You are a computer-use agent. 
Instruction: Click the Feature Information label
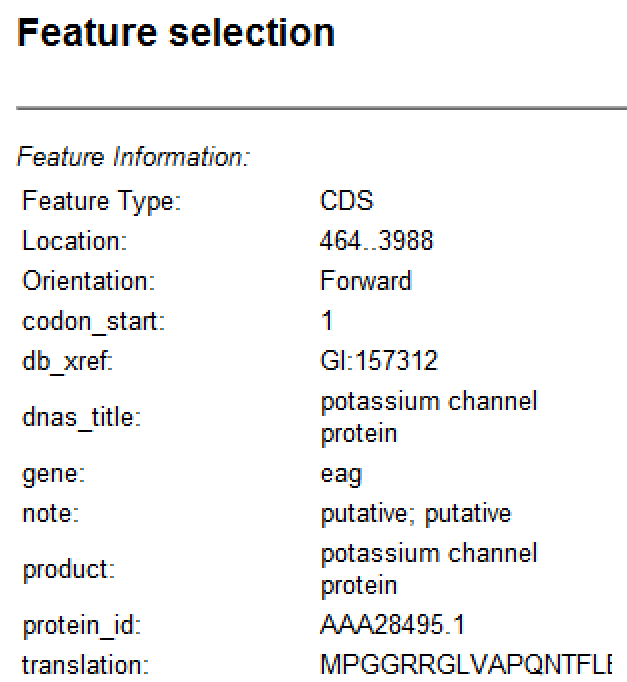[x=133, y=157]
